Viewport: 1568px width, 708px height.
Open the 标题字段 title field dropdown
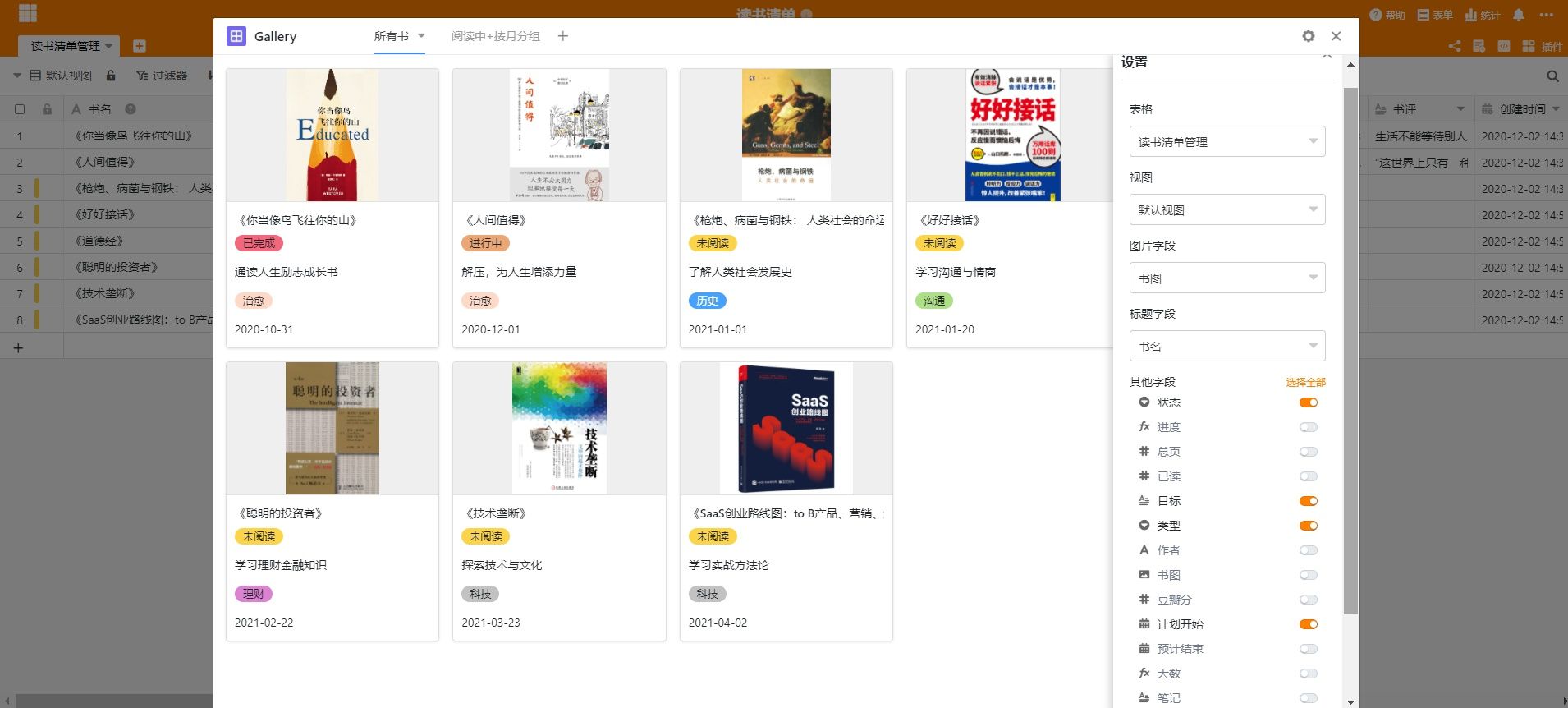1227,346
